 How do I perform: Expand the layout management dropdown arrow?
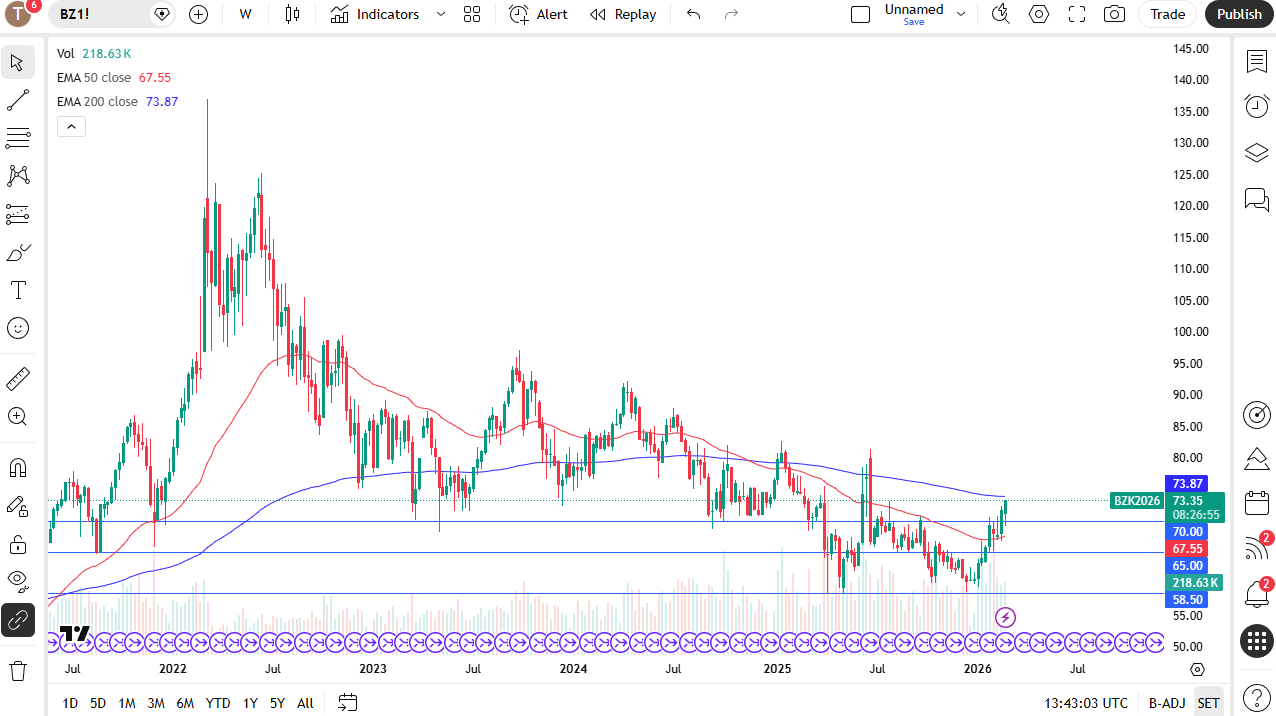[961, 14]
